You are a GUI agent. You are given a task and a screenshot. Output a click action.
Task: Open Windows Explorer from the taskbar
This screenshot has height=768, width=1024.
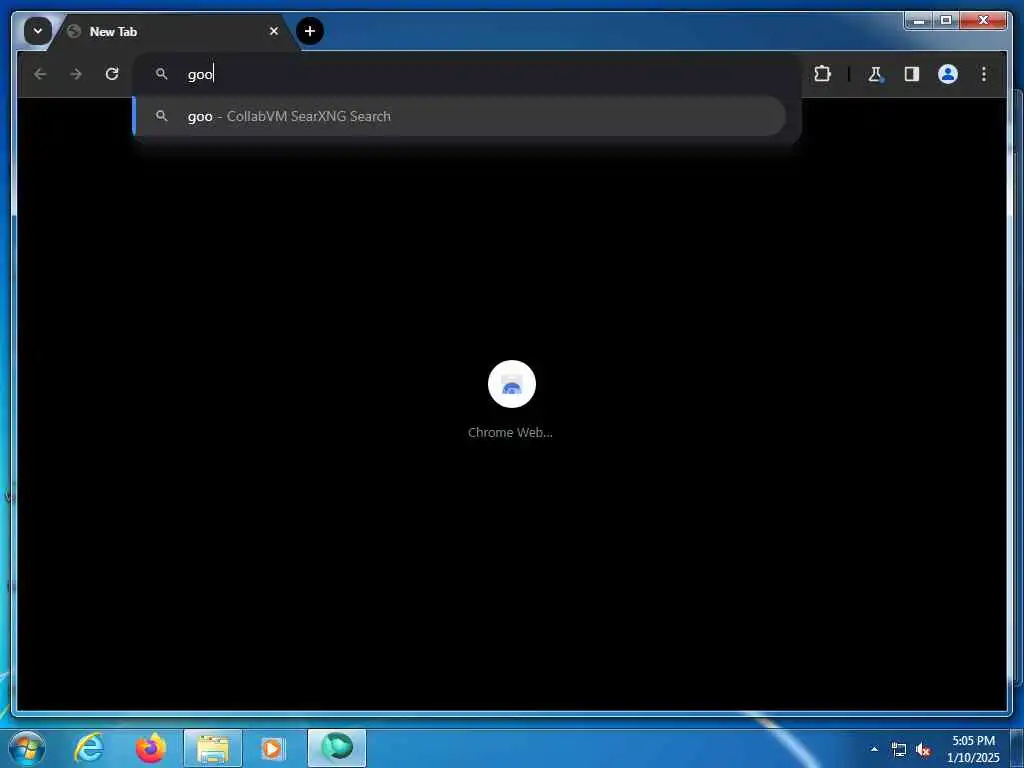point(213,748)
